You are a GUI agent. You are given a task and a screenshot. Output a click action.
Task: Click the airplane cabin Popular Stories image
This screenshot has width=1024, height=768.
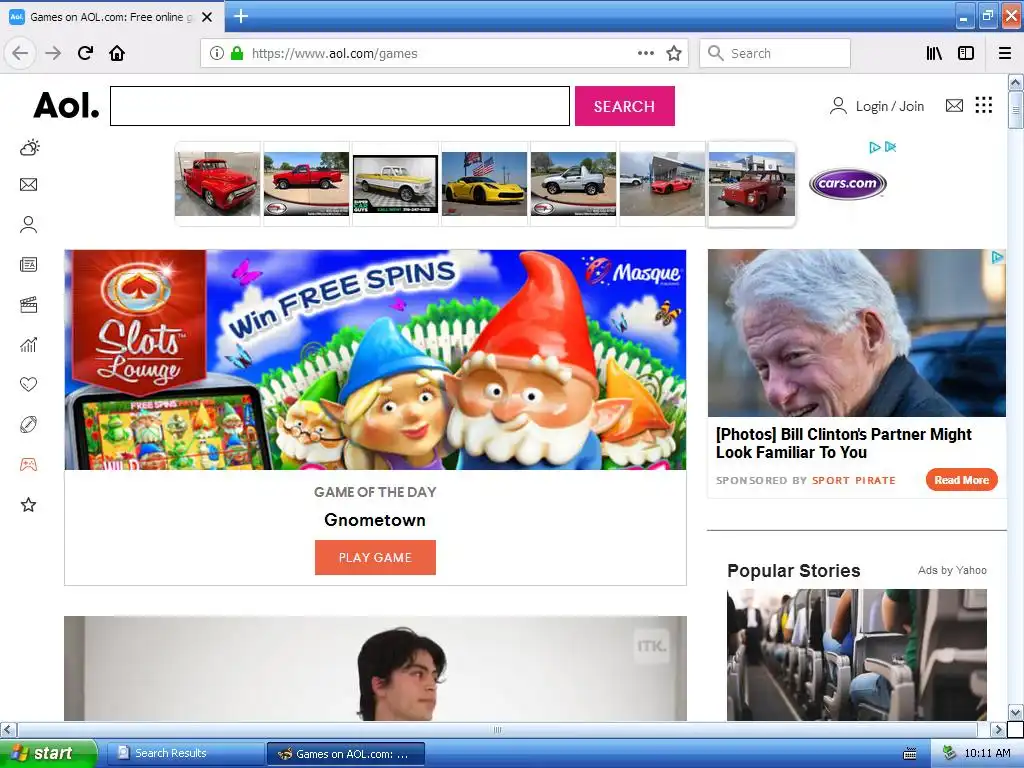tap(857, 654)
